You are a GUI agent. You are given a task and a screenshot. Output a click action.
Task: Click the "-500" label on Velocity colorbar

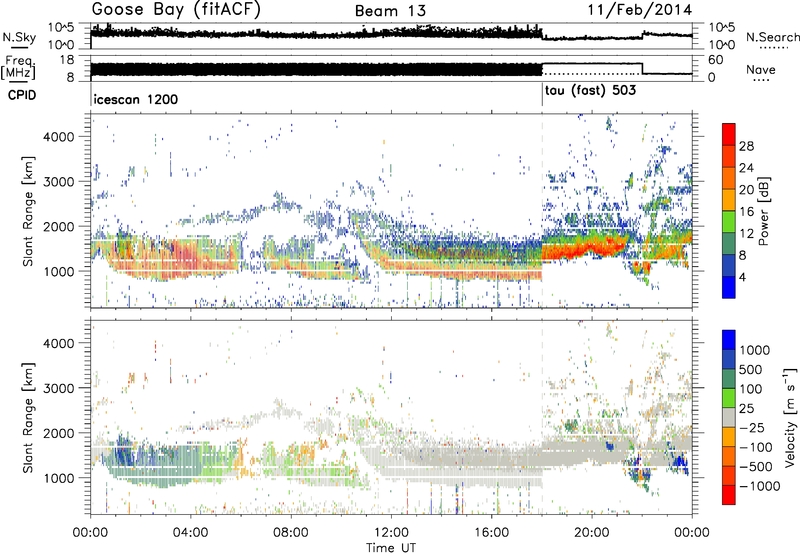(756, 467)
